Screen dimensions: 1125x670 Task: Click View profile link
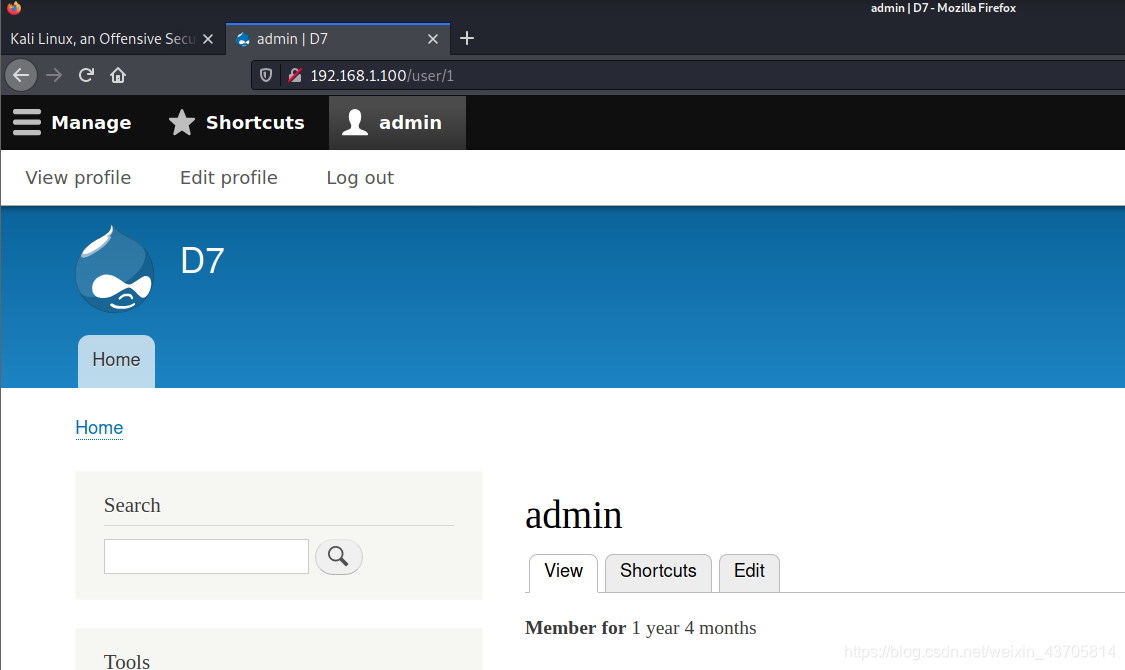[x=78, y=178]
